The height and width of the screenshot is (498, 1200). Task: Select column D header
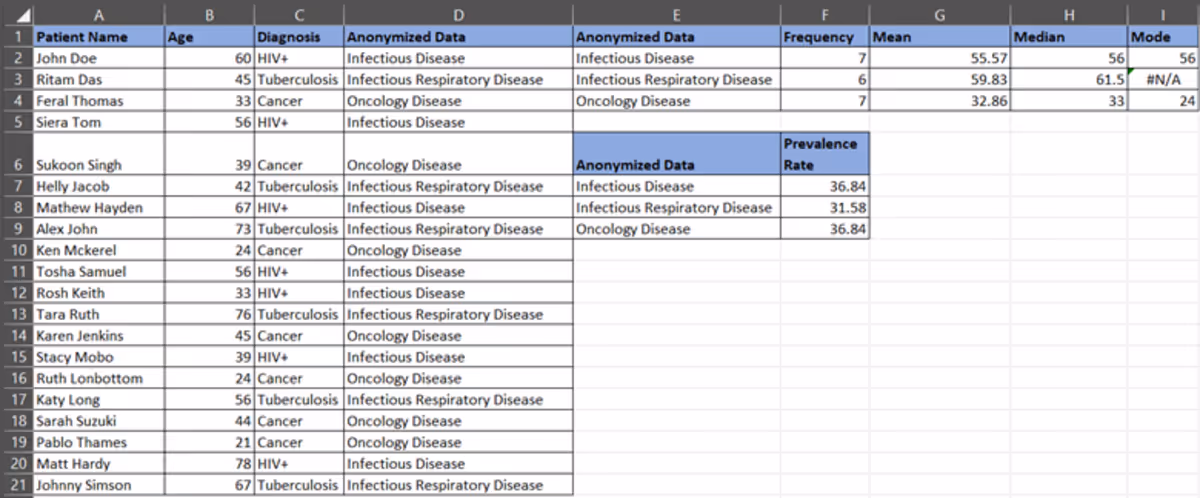pyautogui.click(x=458, y=13)
